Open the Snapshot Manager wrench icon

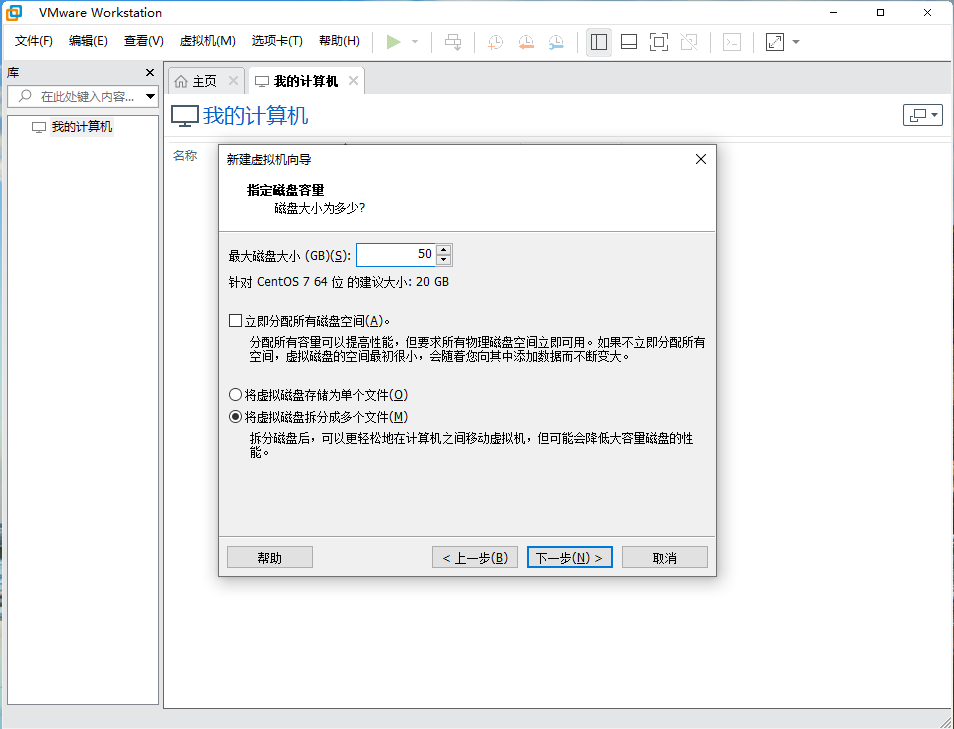(556, 42)
